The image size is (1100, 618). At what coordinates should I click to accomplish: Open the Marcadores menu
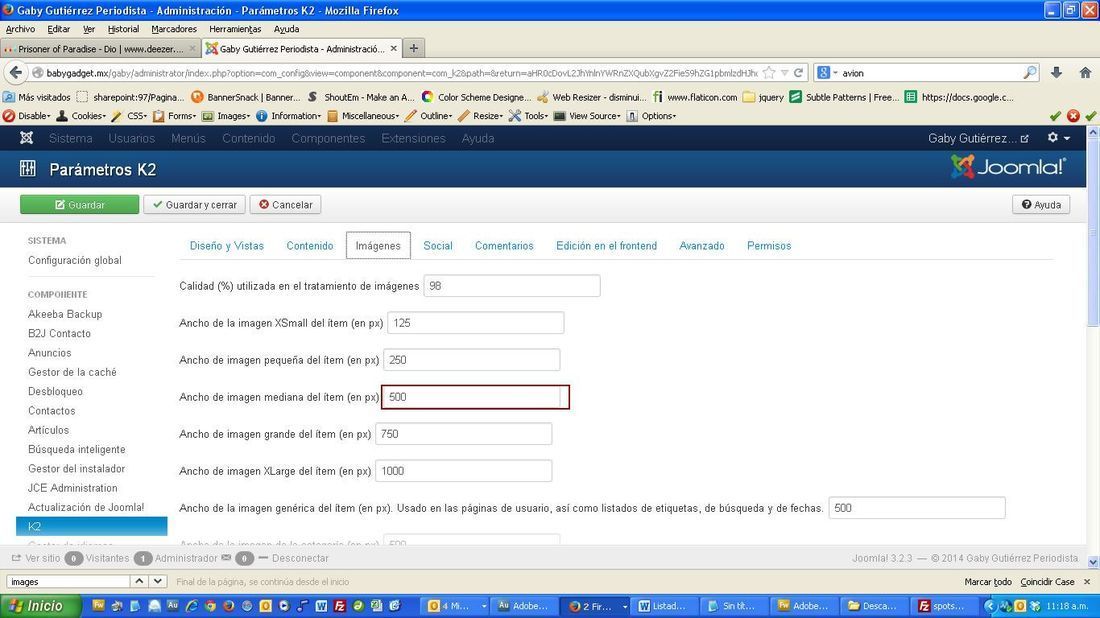point(174,29)
